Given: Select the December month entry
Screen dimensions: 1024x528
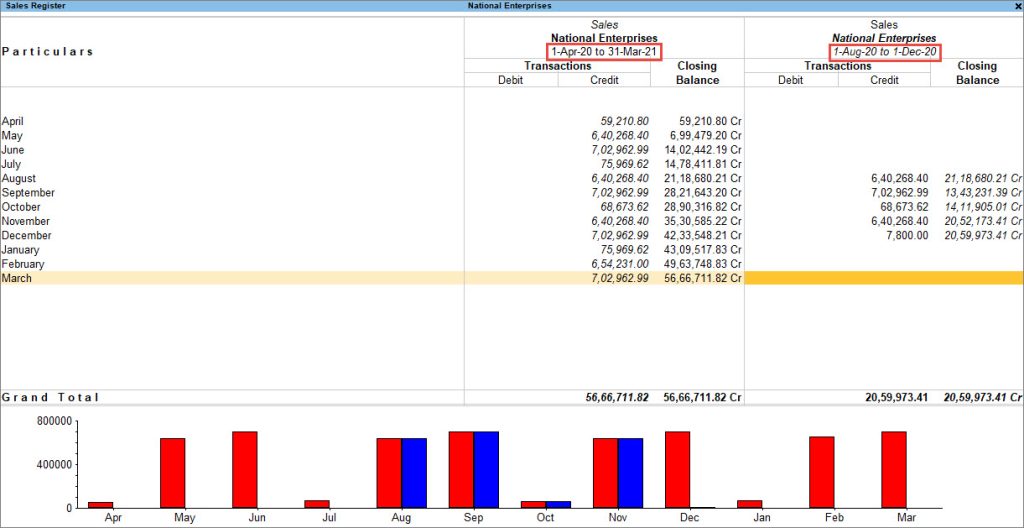Looking at the screenshot, I should pyautogui.click(x=25, y=236).
